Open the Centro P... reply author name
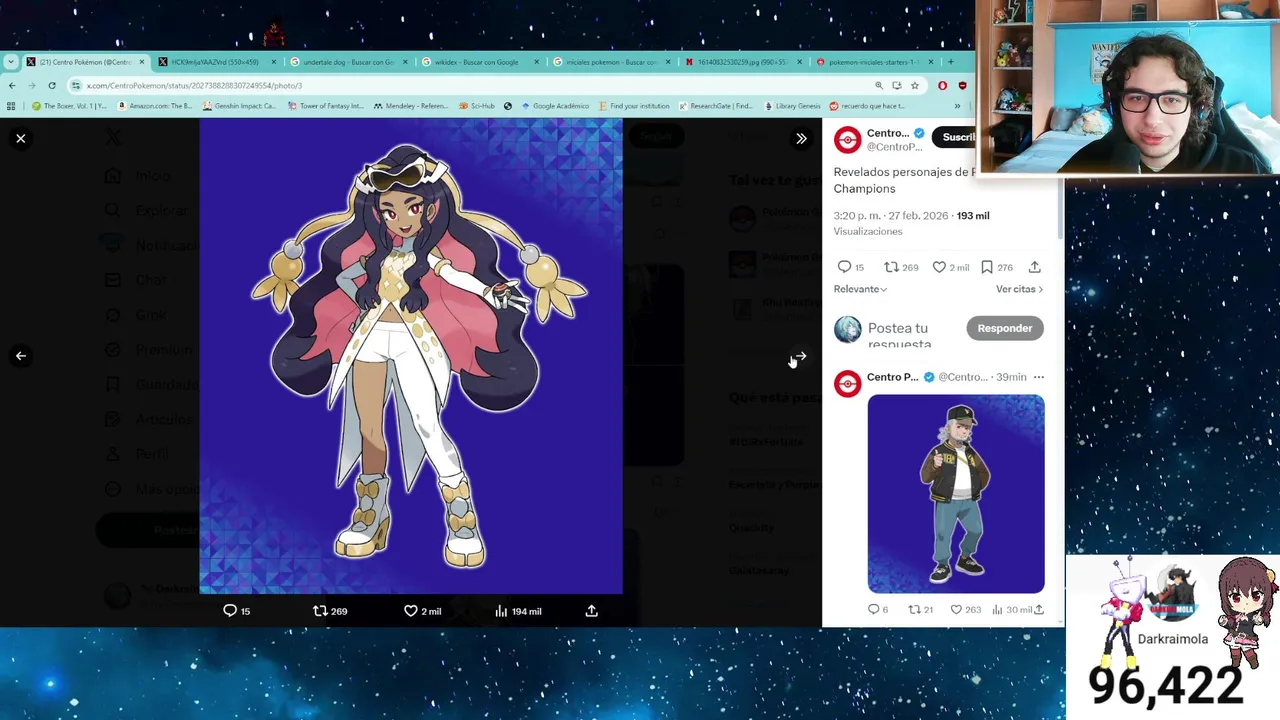 click(x=892, y=377)
